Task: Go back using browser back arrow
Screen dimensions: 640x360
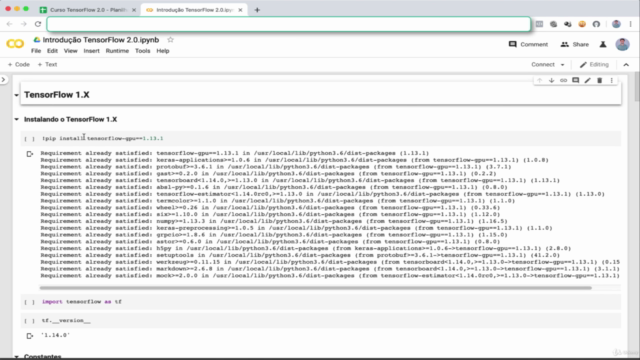Action: [9, 24]
